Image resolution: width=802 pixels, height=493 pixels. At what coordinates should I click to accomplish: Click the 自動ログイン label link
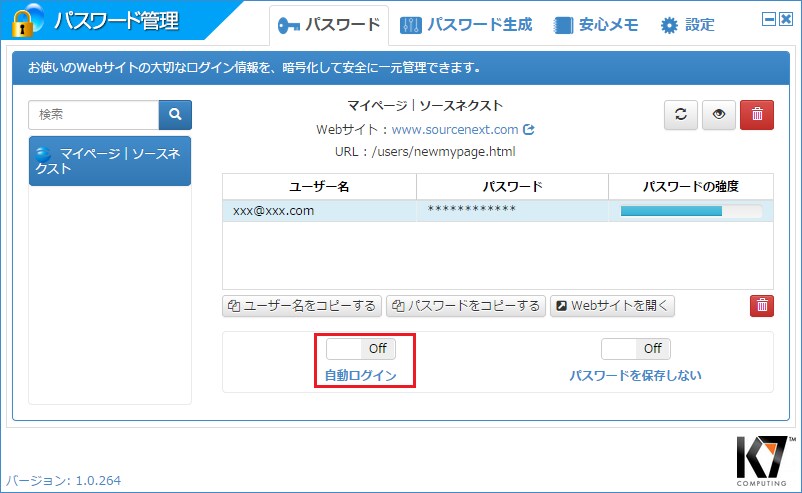(x=361, y=375)
